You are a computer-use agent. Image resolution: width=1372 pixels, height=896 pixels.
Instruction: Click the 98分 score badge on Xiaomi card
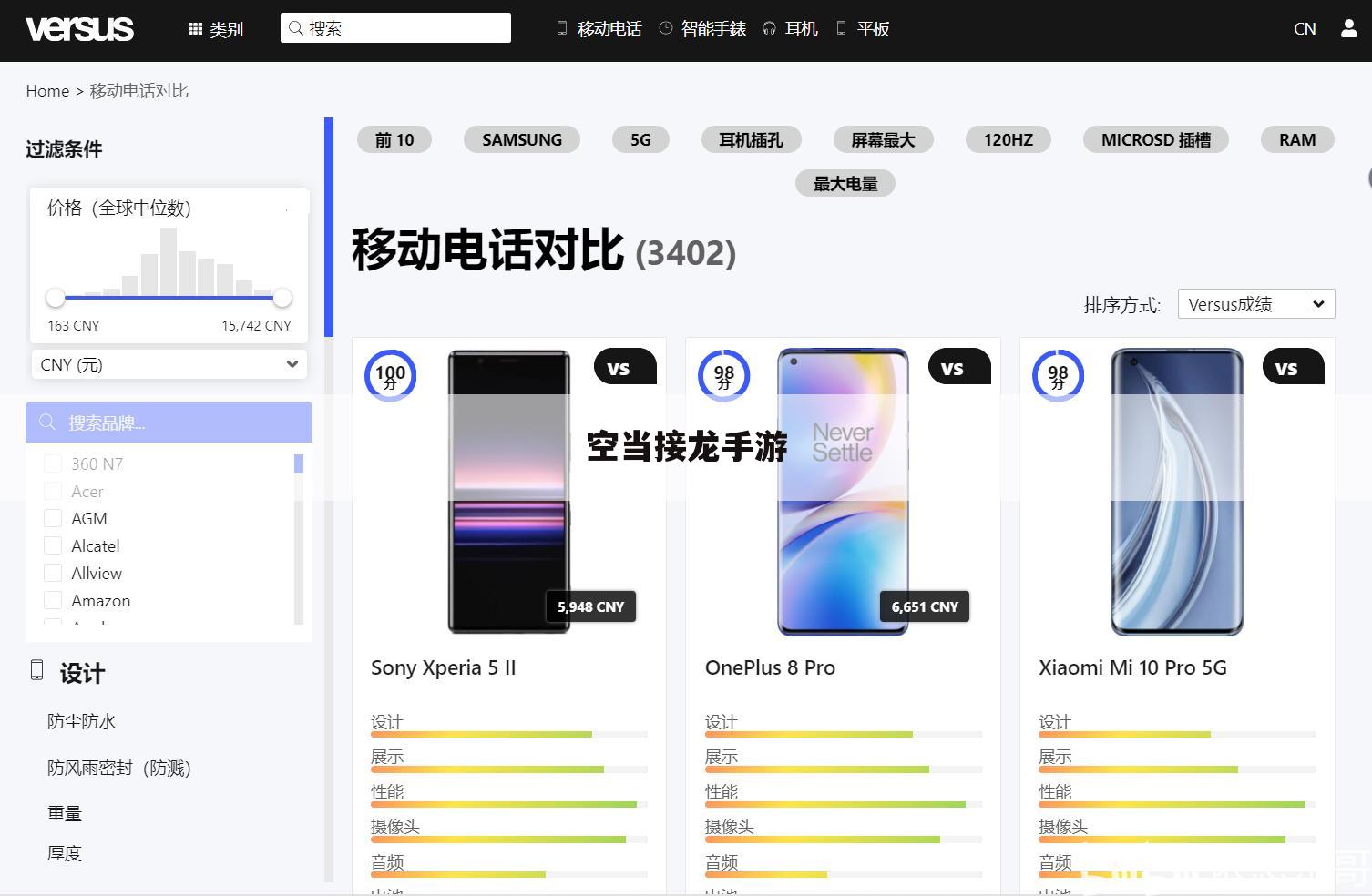(1058, 375)
